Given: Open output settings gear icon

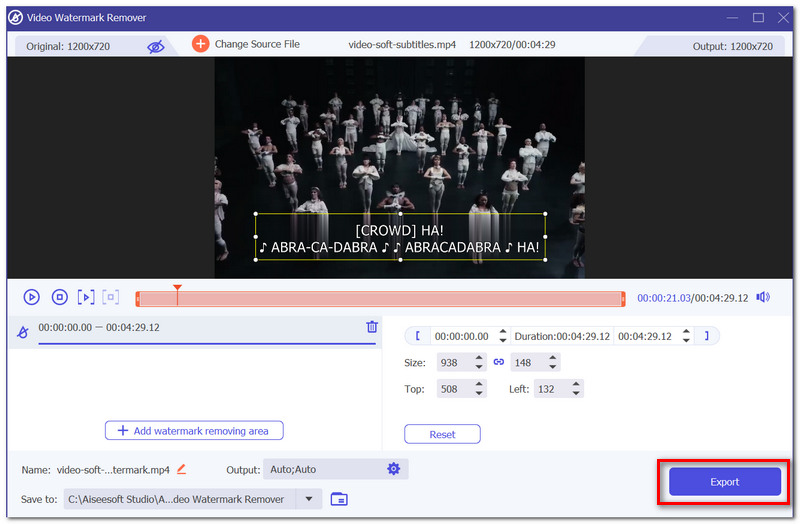Looking at the screenshot, I should tap(393, 468).
